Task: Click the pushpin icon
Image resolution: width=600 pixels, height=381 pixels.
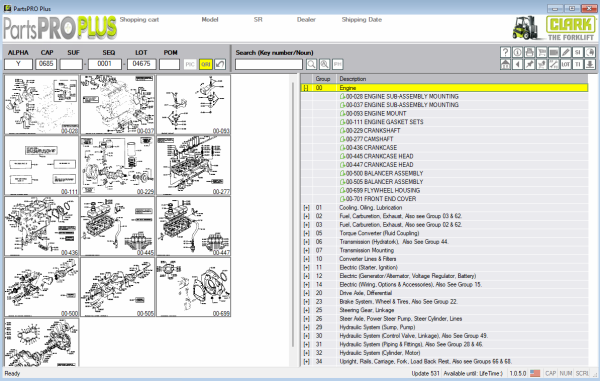Action: click(530, 64)
